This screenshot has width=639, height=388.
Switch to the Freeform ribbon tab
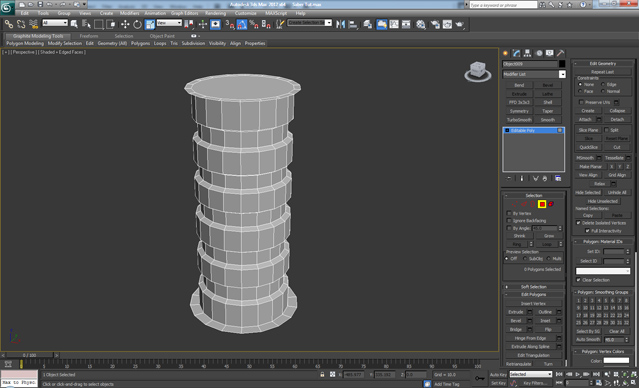[88, 36]
